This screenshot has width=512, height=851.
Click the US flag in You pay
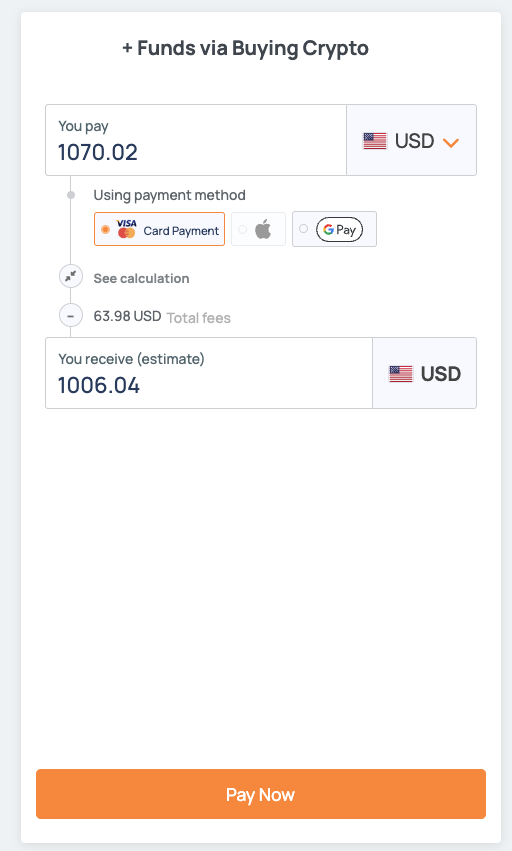(375, 141)
